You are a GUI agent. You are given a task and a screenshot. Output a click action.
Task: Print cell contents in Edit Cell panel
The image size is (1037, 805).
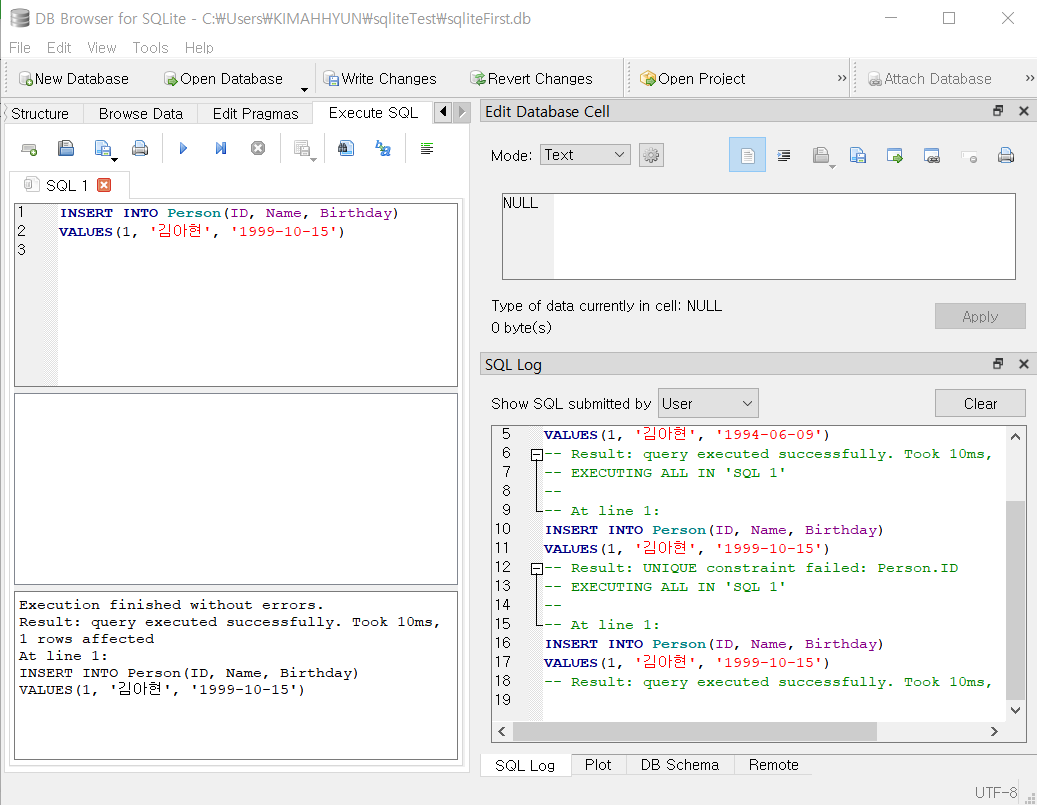[1006, 155]
